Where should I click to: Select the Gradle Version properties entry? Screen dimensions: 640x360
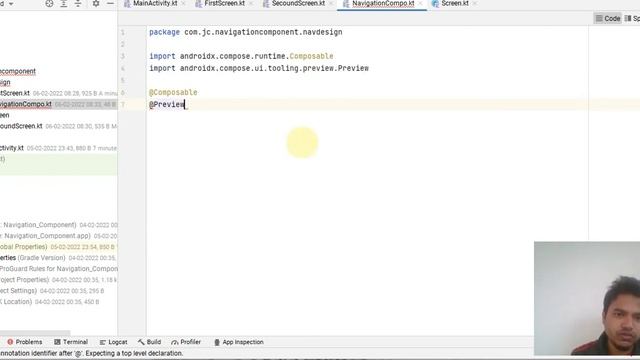[58, 258]
